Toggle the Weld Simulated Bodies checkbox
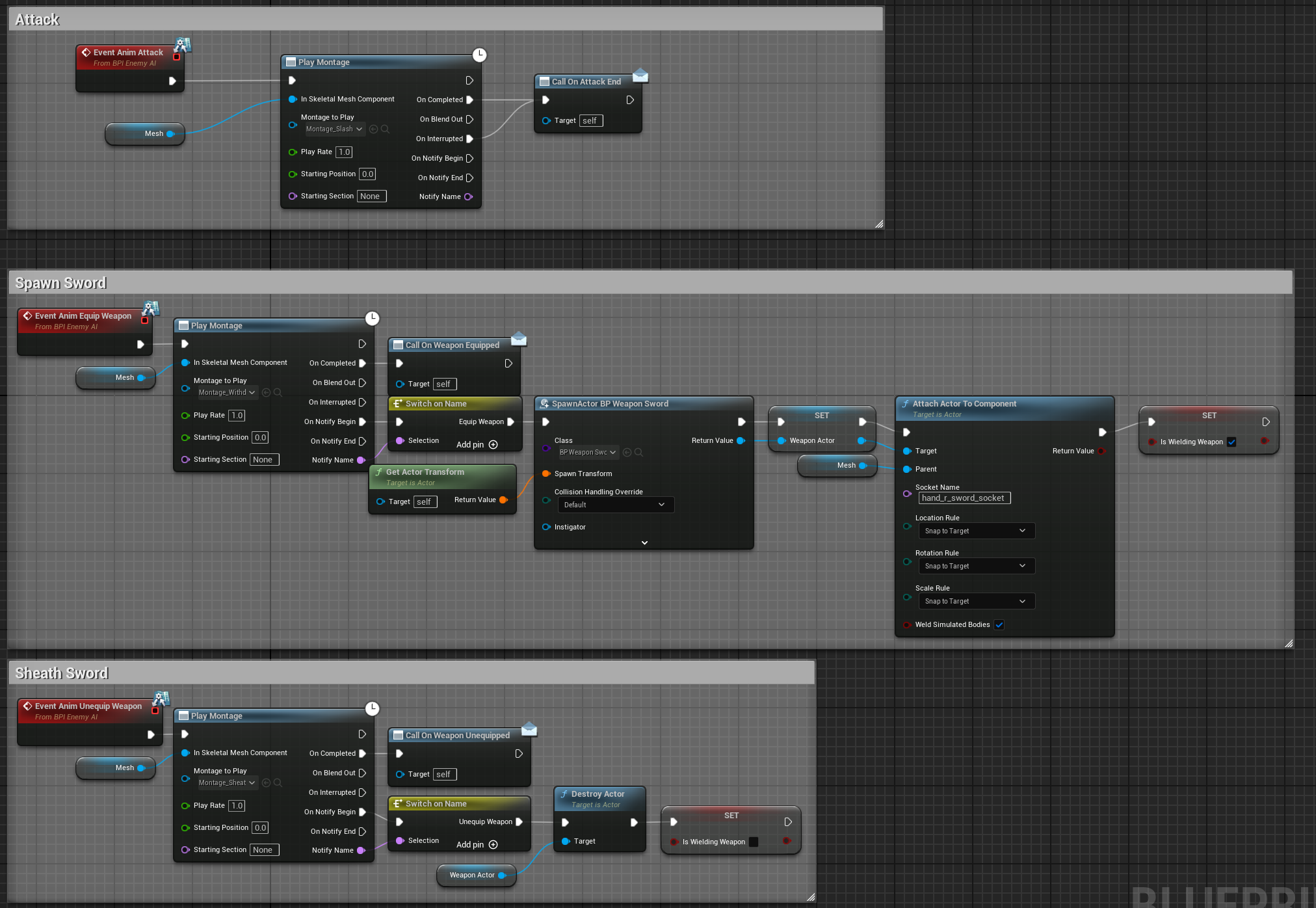 [999, 625]
